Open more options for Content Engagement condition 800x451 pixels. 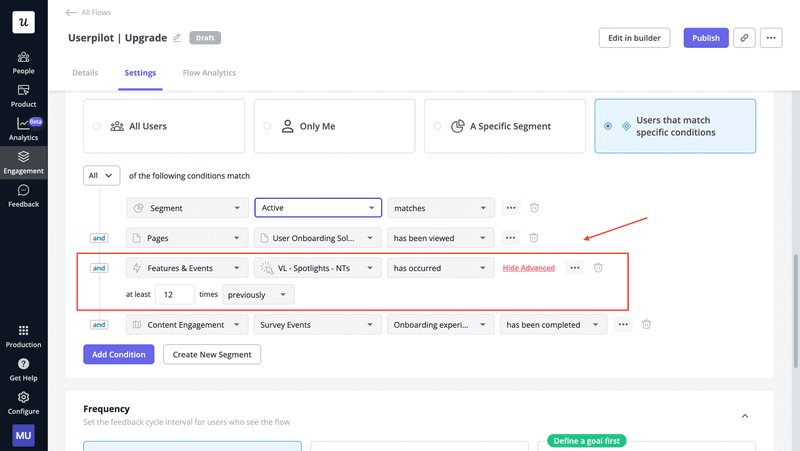(x=623, y=324)
